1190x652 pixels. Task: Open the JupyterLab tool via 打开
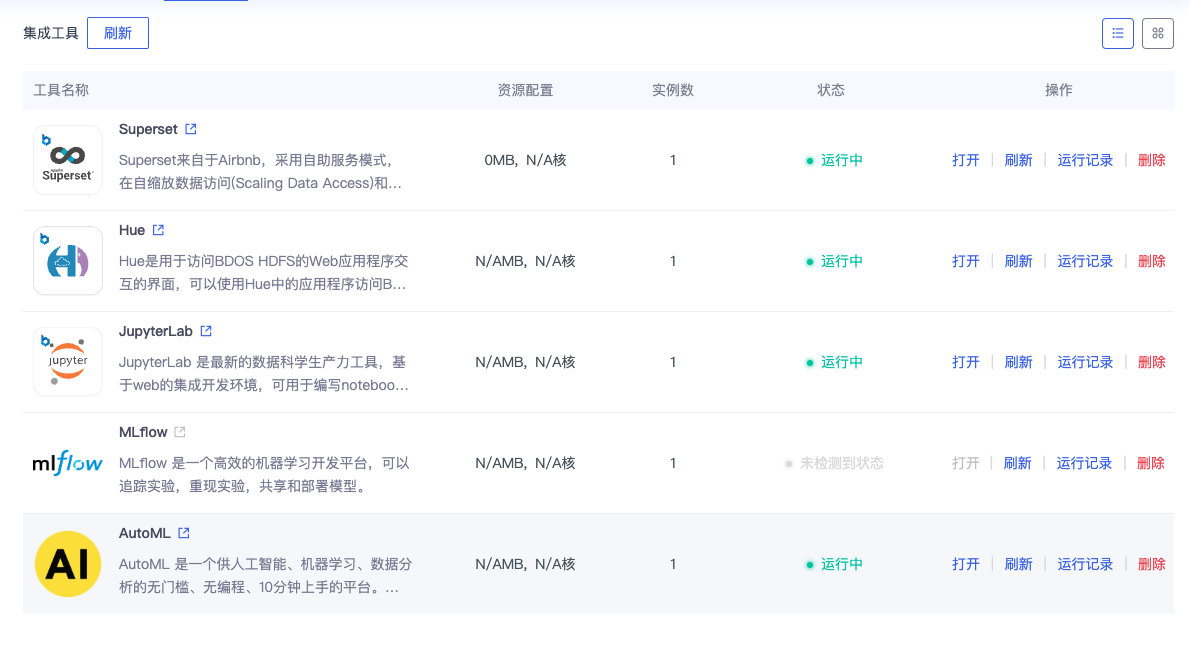click(965, 362)
